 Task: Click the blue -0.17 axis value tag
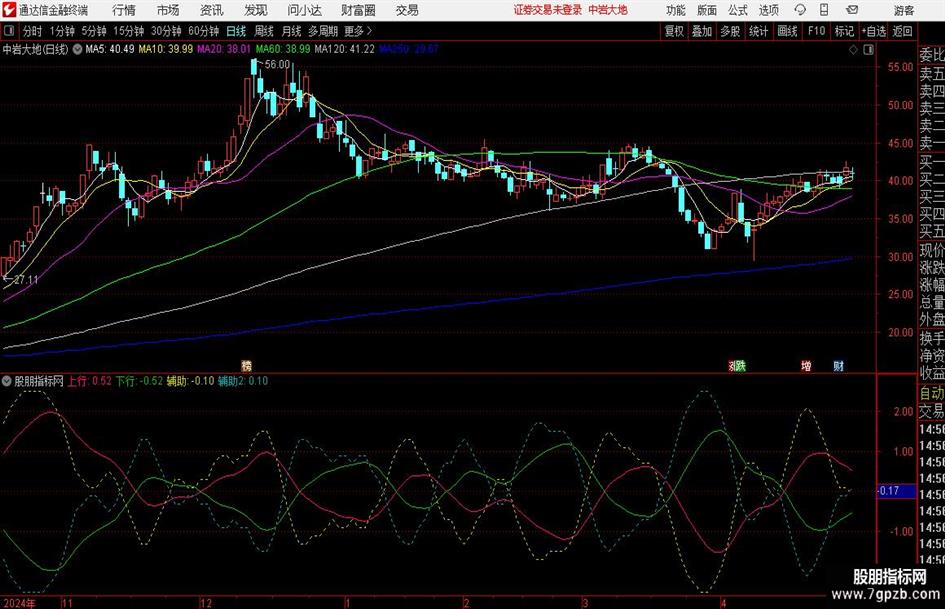click(x=896, y=491)
